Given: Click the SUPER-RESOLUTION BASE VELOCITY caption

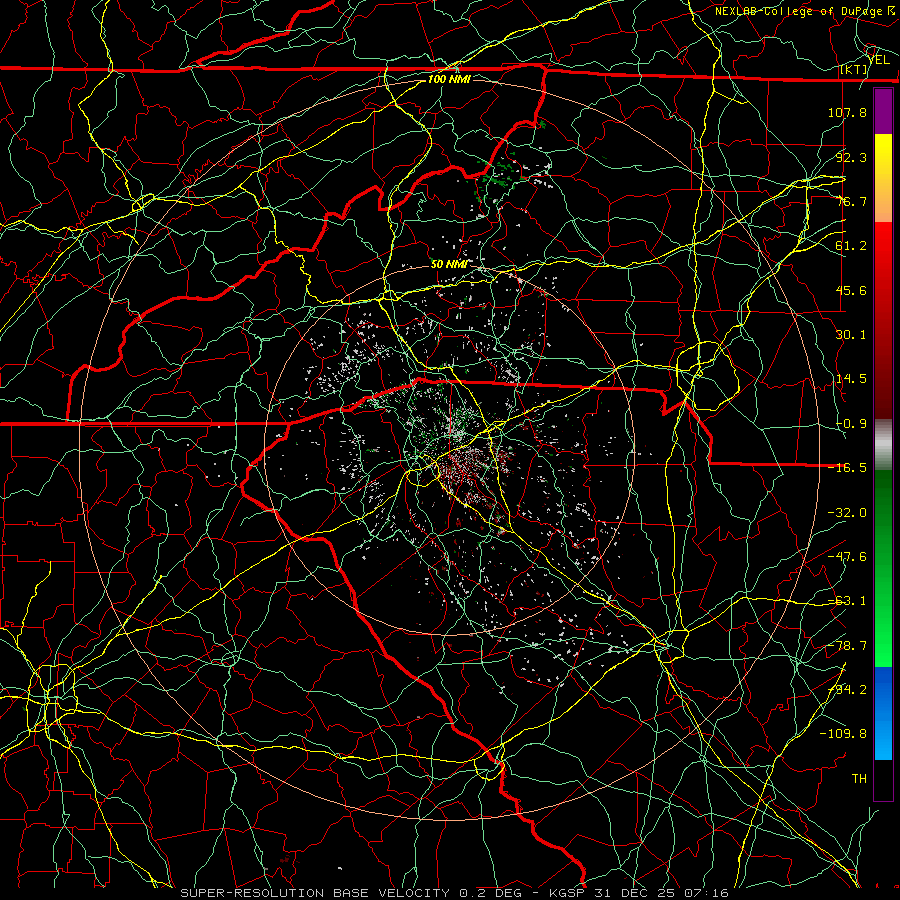Looking at the screenshot, I should [315, 893].
